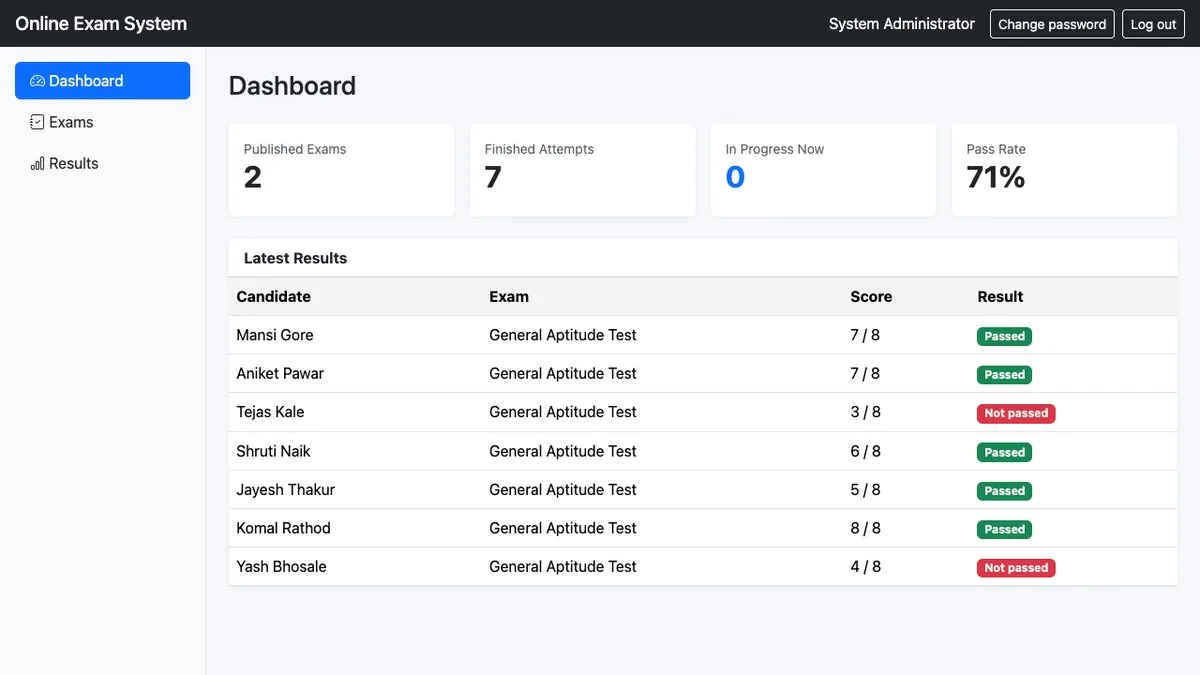The image size is (1200, 675).
Task: Click the Result column header
Action: click(x=1000, y=297)
